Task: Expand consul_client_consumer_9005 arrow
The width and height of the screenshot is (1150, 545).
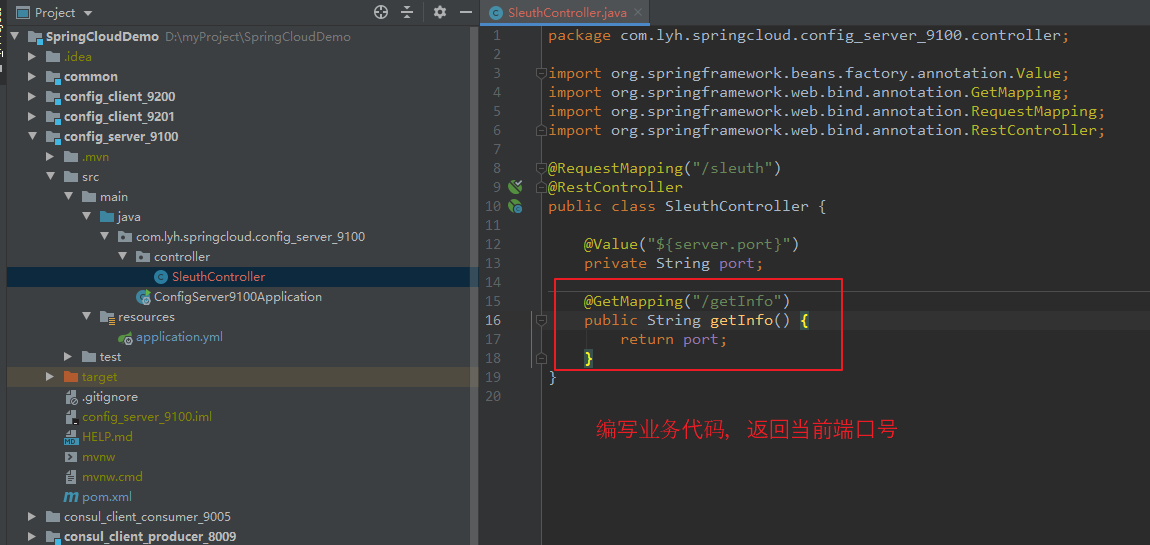Action: pos(32,516)
